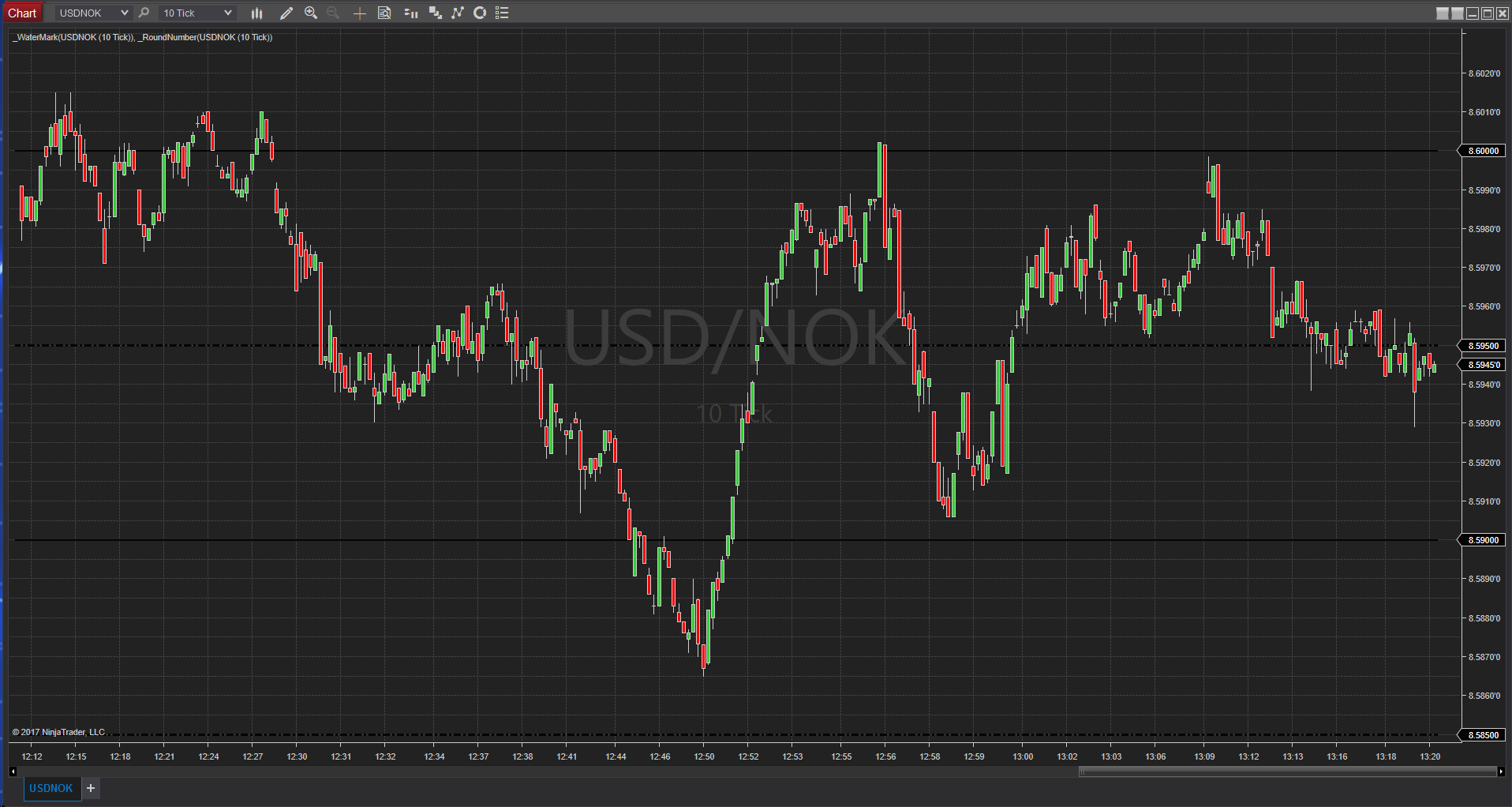Click the first gray window-link square button

coord(1443,13)
